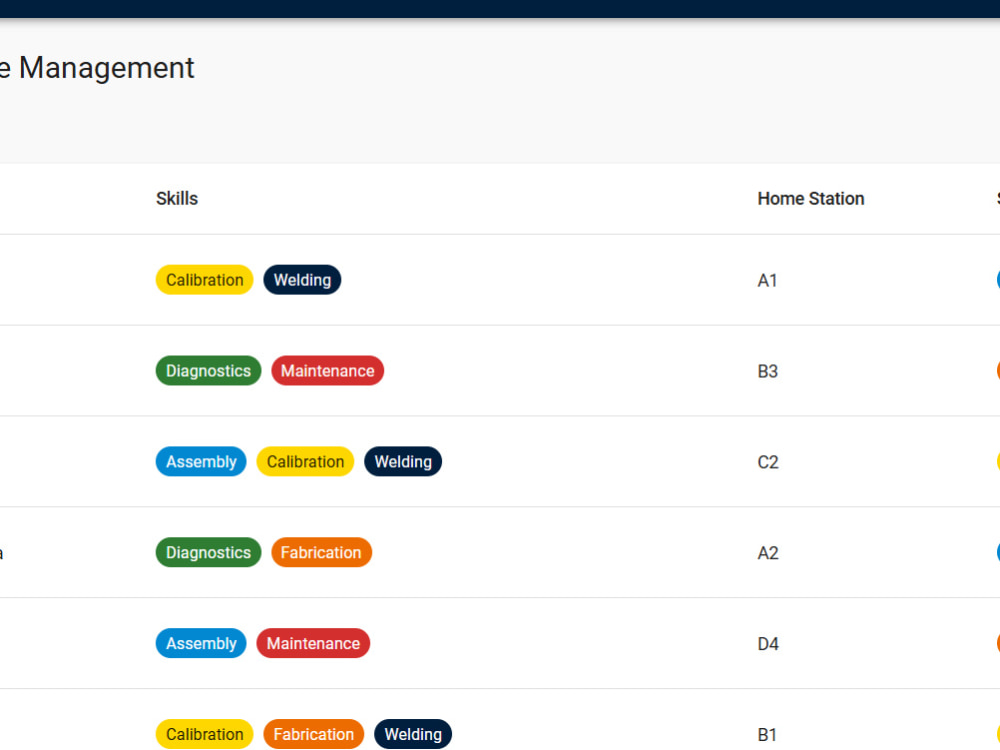Screen dimensions: 1000x750
Task: Click Diagnostics tag in the B3 row
Action: [209, 371]
